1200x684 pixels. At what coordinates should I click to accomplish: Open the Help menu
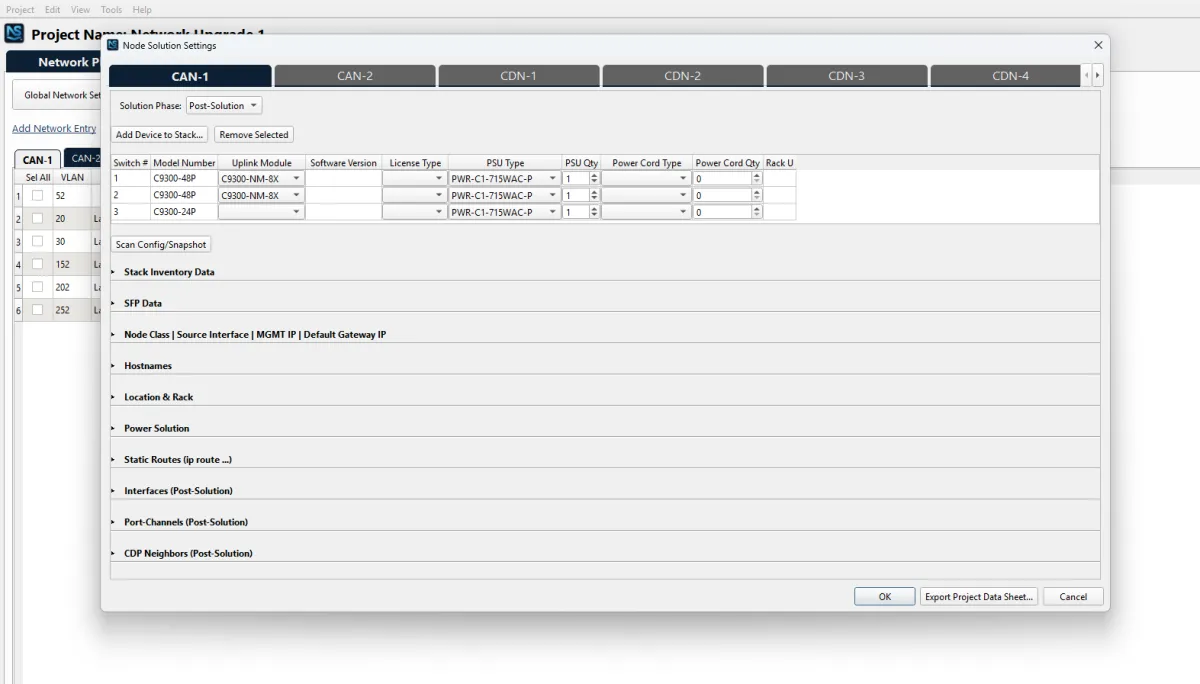click(142, 9)
